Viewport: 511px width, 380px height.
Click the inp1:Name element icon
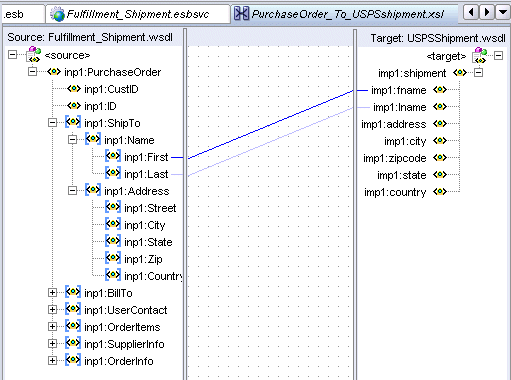coord(93,139)
